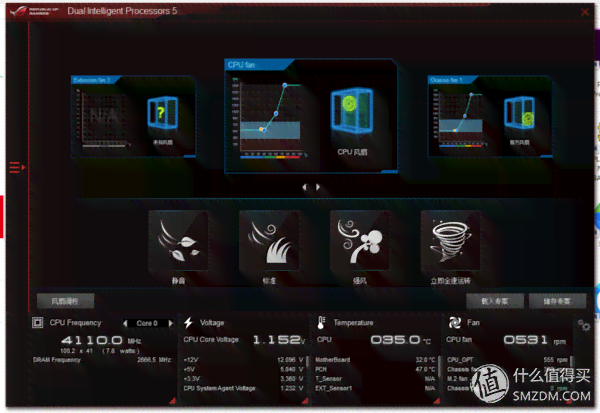Click the 'MotherBoard' temperature row

(x=375, y=360)
